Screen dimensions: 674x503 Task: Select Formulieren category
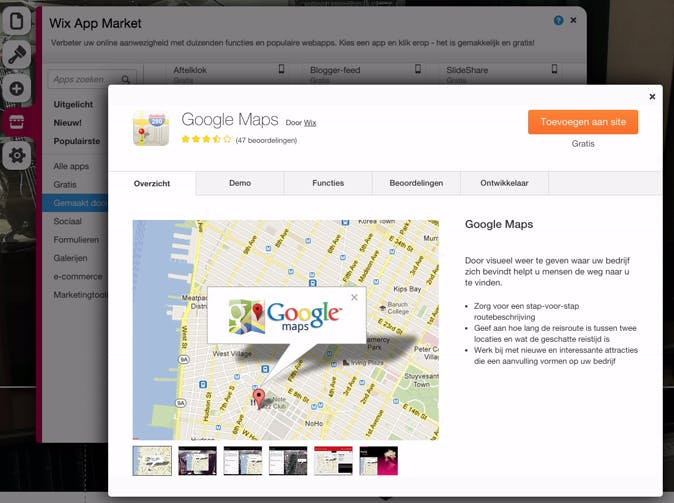tap(76, 240)
